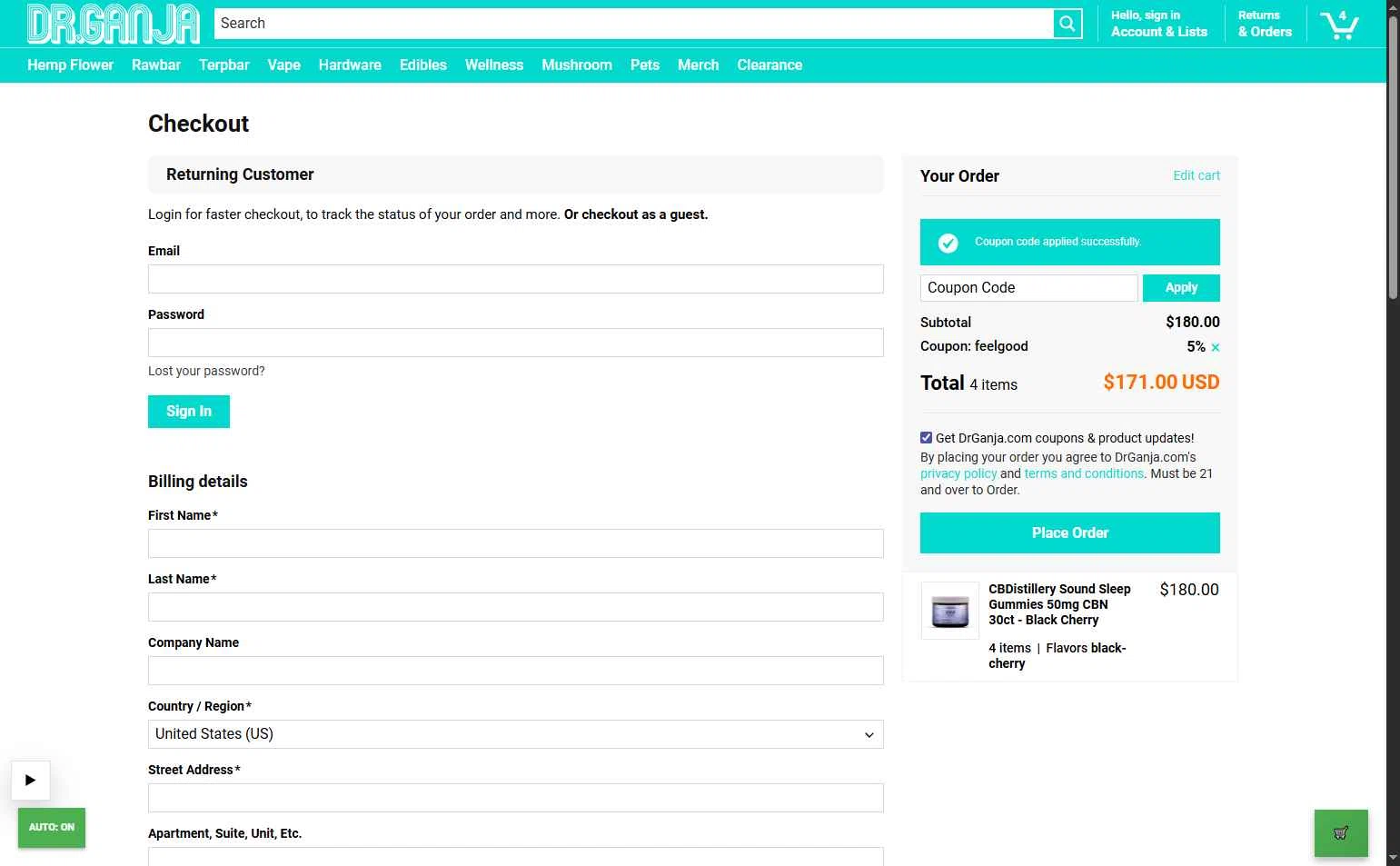Open the Edibles menu

coord(423,65)
